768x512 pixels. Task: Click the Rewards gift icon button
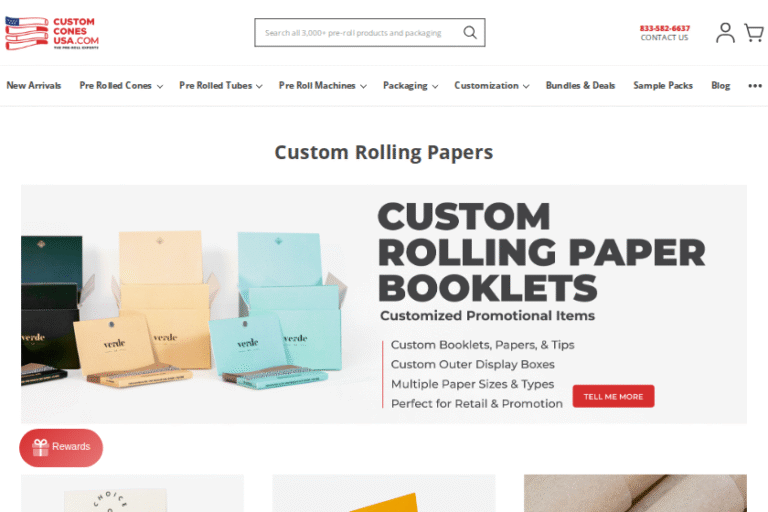(x=61, y=447)
